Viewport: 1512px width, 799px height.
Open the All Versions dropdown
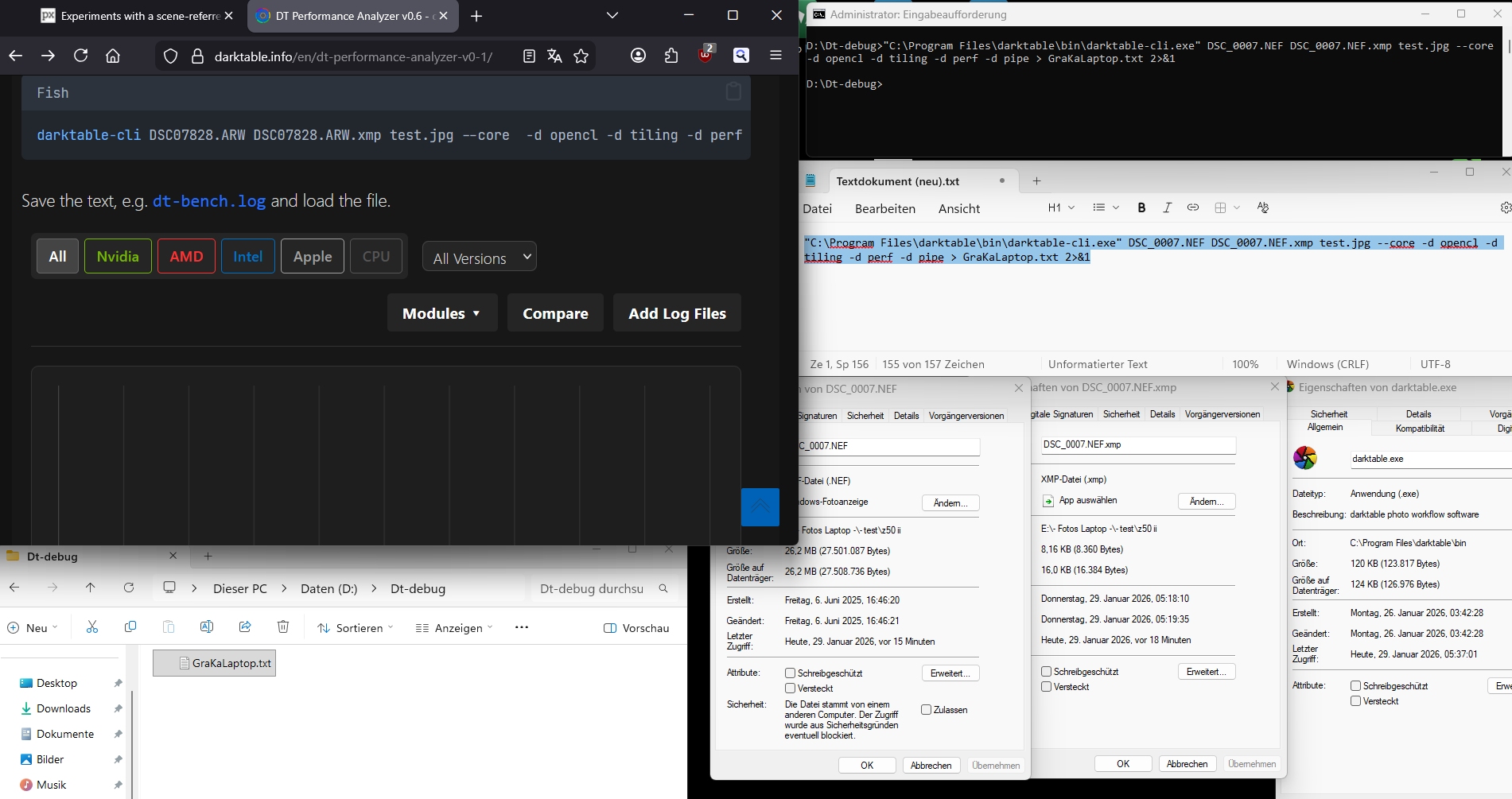click(x=480, y=258)
